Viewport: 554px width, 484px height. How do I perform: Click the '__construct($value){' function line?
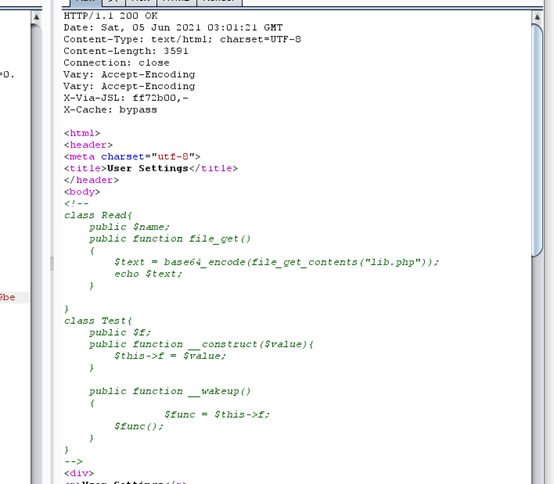click(x=201, y=344)
